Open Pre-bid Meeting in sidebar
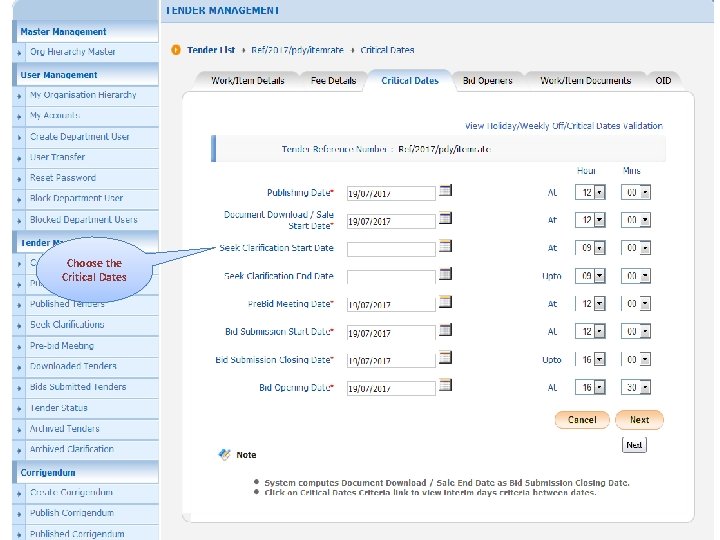This screenshot has height=540, width=720. click(x=62, y=346)
